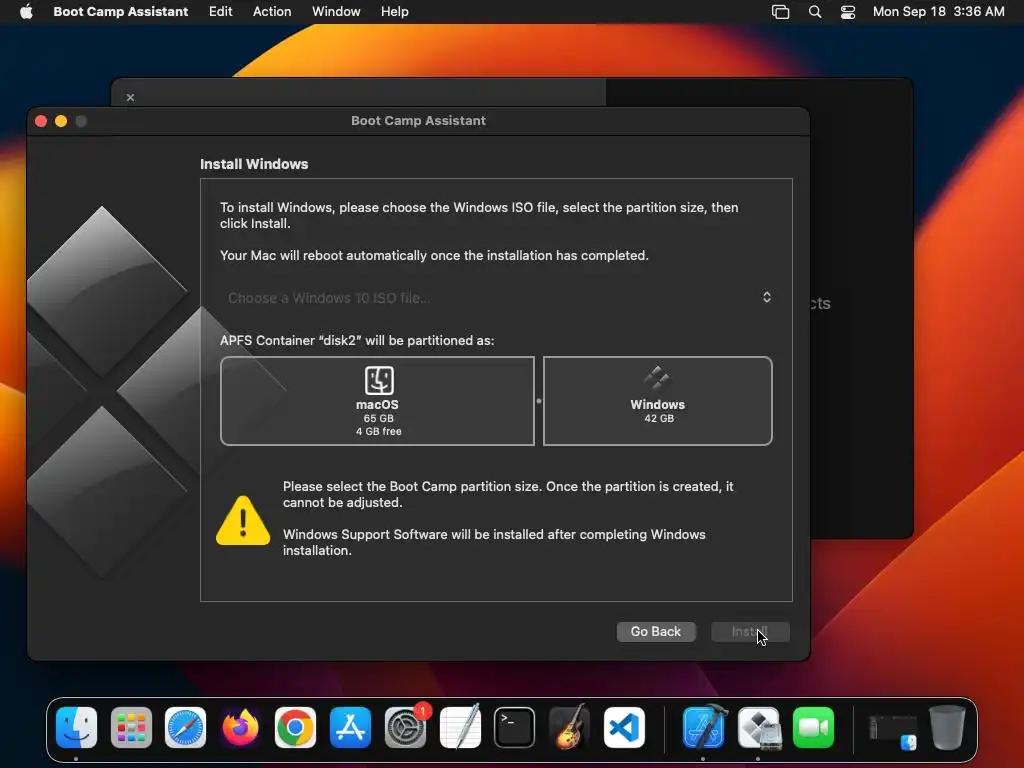Click the ISO file selector stepper arrows
Screen dimensions: 1024x768
tap(767, 297)
